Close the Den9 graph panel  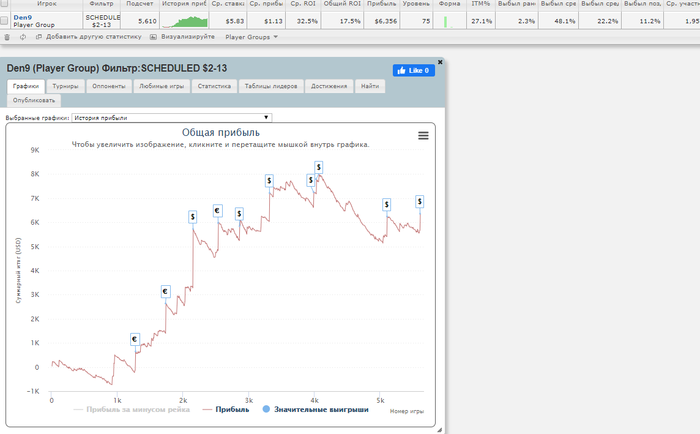(x=440, y=62)
